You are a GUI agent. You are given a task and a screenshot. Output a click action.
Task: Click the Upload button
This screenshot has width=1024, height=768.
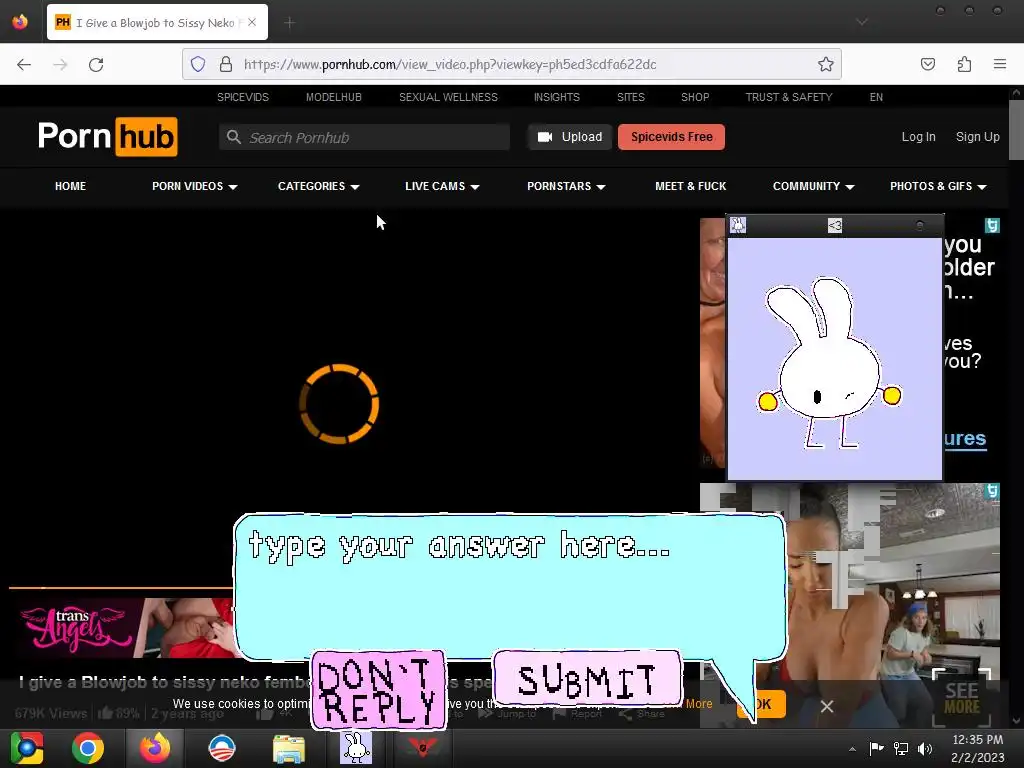(569, 137)
